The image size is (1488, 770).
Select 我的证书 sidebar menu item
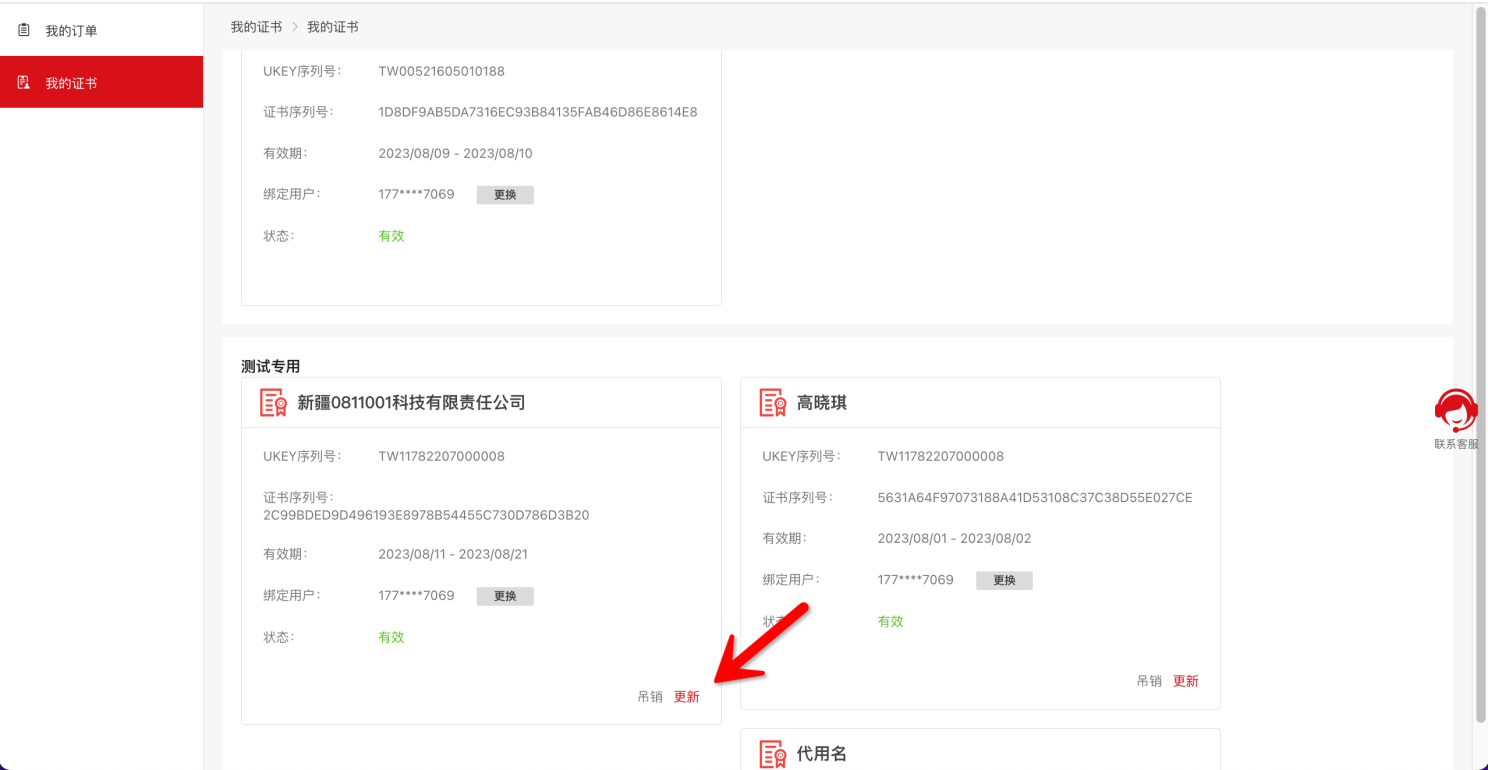pyautogui.click(x=71, y=83)
